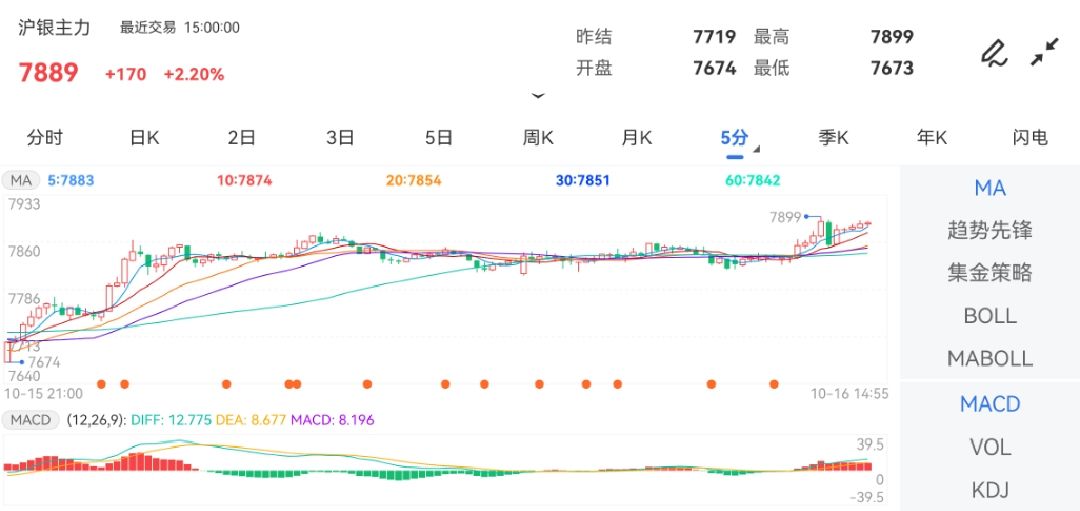Switch to the 周K tab
The image size is (1080, 511).
pos(538,138)
